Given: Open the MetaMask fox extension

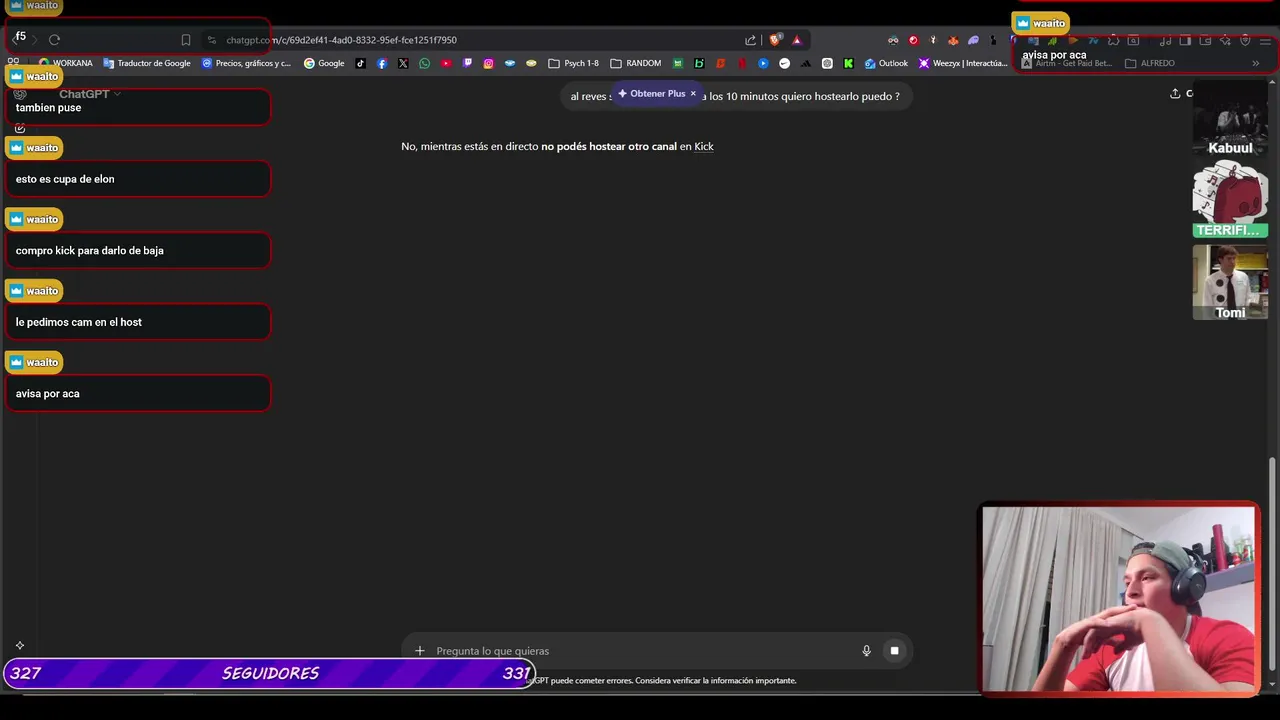Looking at the screenshot, I should [x=953, y=40].
